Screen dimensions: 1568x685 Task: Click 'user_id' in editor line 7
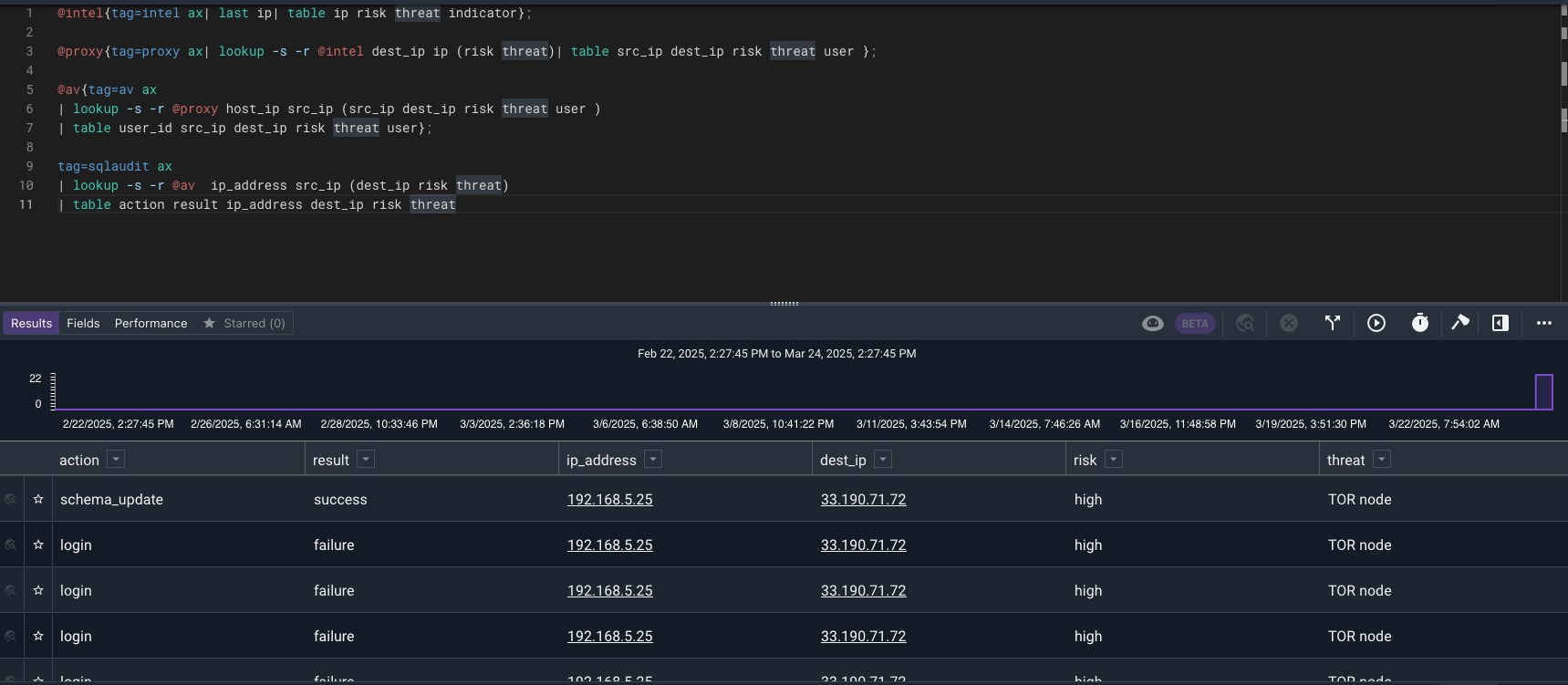(x=146, y=129)
